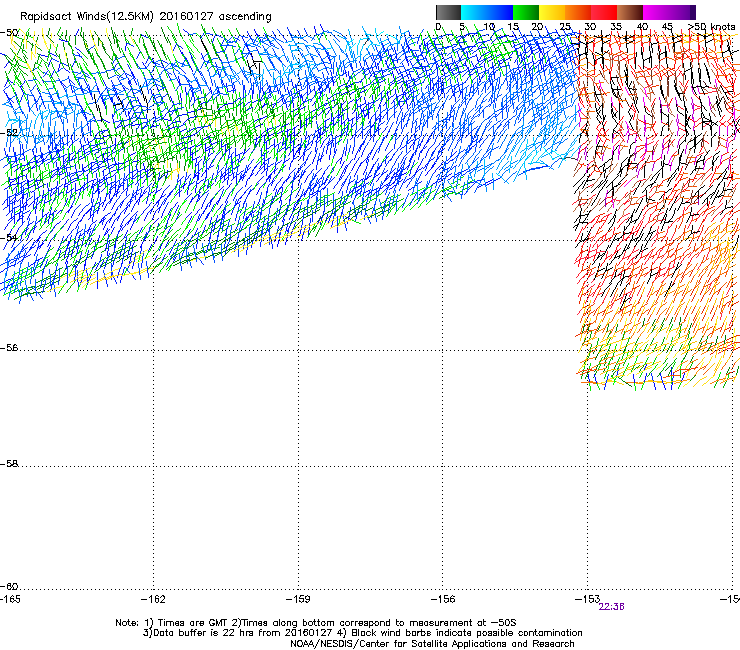
Task: Click the -56 latitude axis label
Action: coord(9,348)
